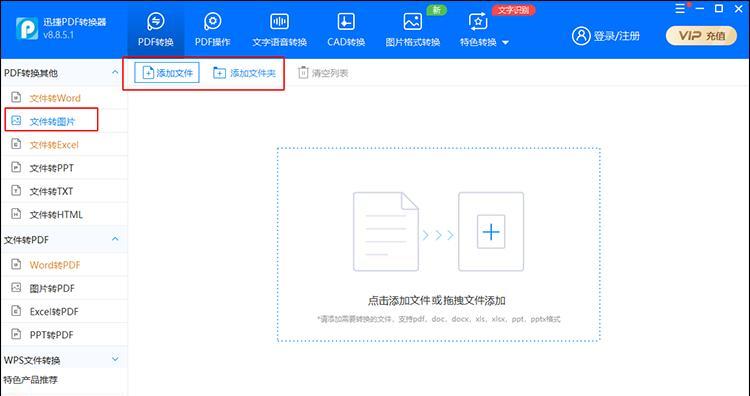Click the 清空列表 button

pos(323,73)
